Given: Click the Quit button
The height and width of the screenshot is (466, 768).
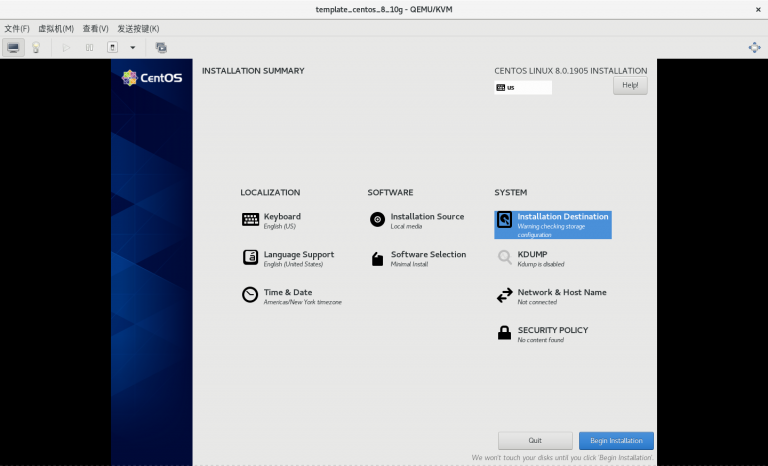Looking at the screenshot, I should [x=535, y=441].
